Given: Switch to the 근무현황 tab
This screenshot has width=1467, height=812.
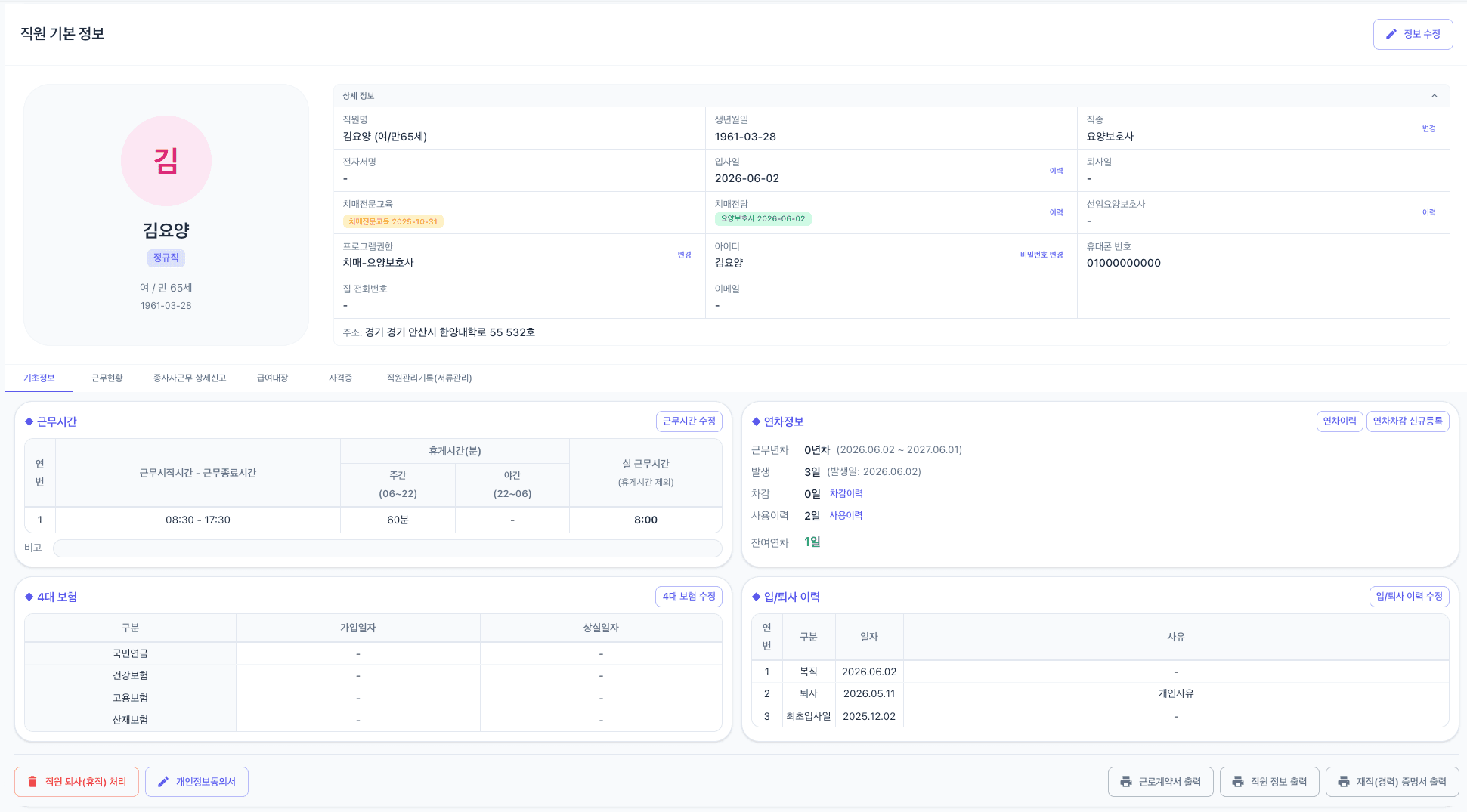Looking at the screenshot, I should point(107,378).
